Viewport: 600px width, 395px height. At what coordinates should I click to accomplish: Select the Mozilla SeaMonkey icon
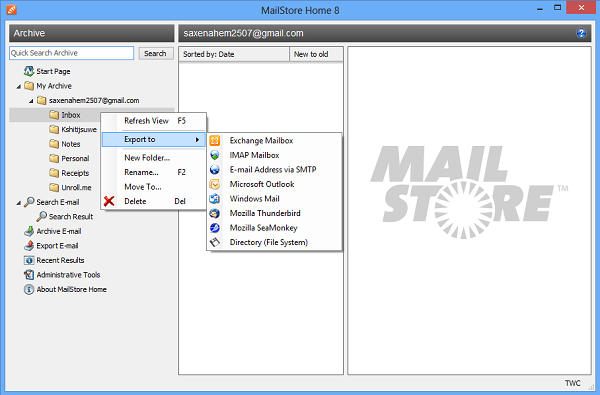click(x=215, y=228)
